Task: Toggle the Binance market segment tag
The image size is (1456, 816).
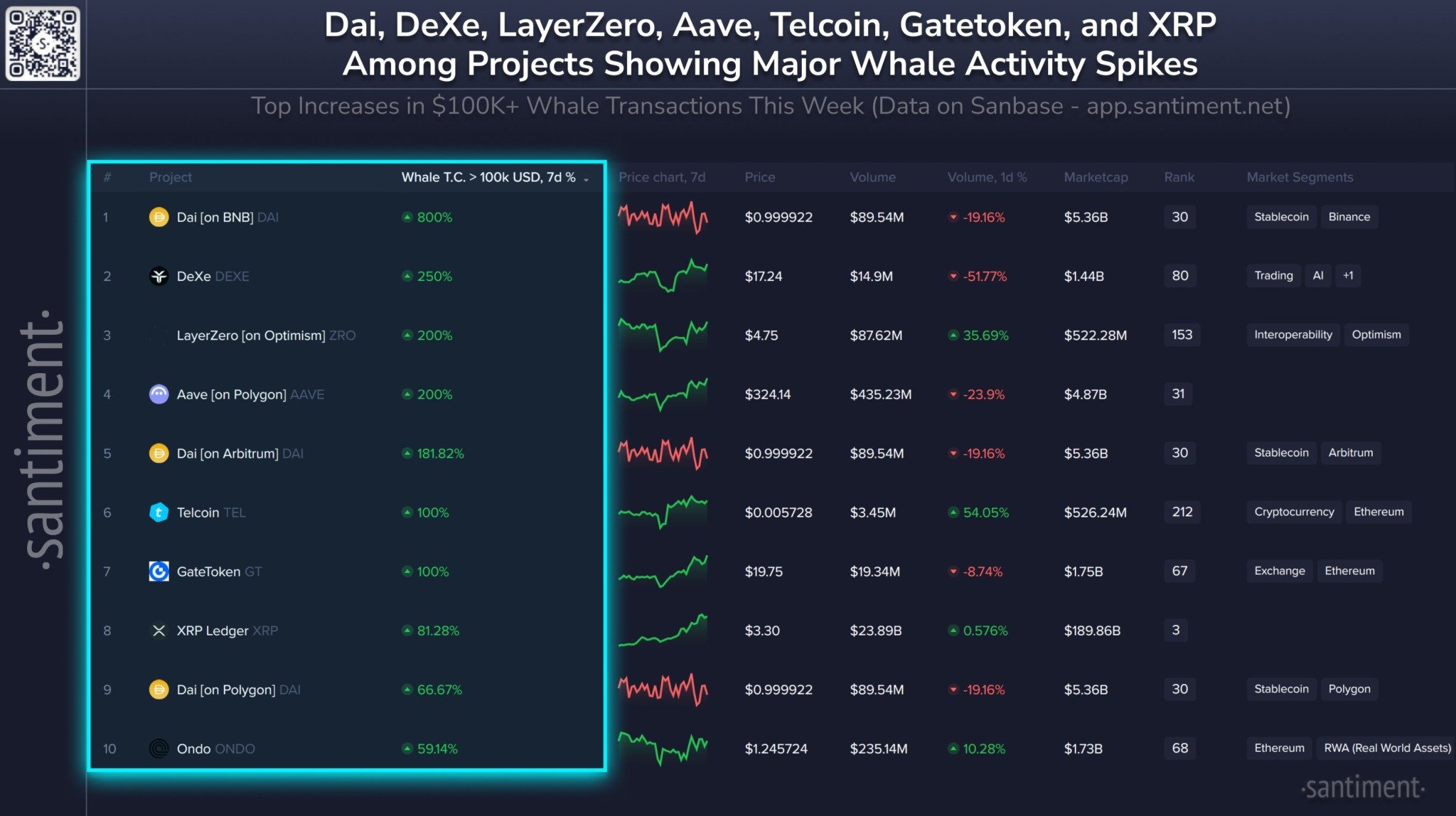Action: pos(1349,216)
